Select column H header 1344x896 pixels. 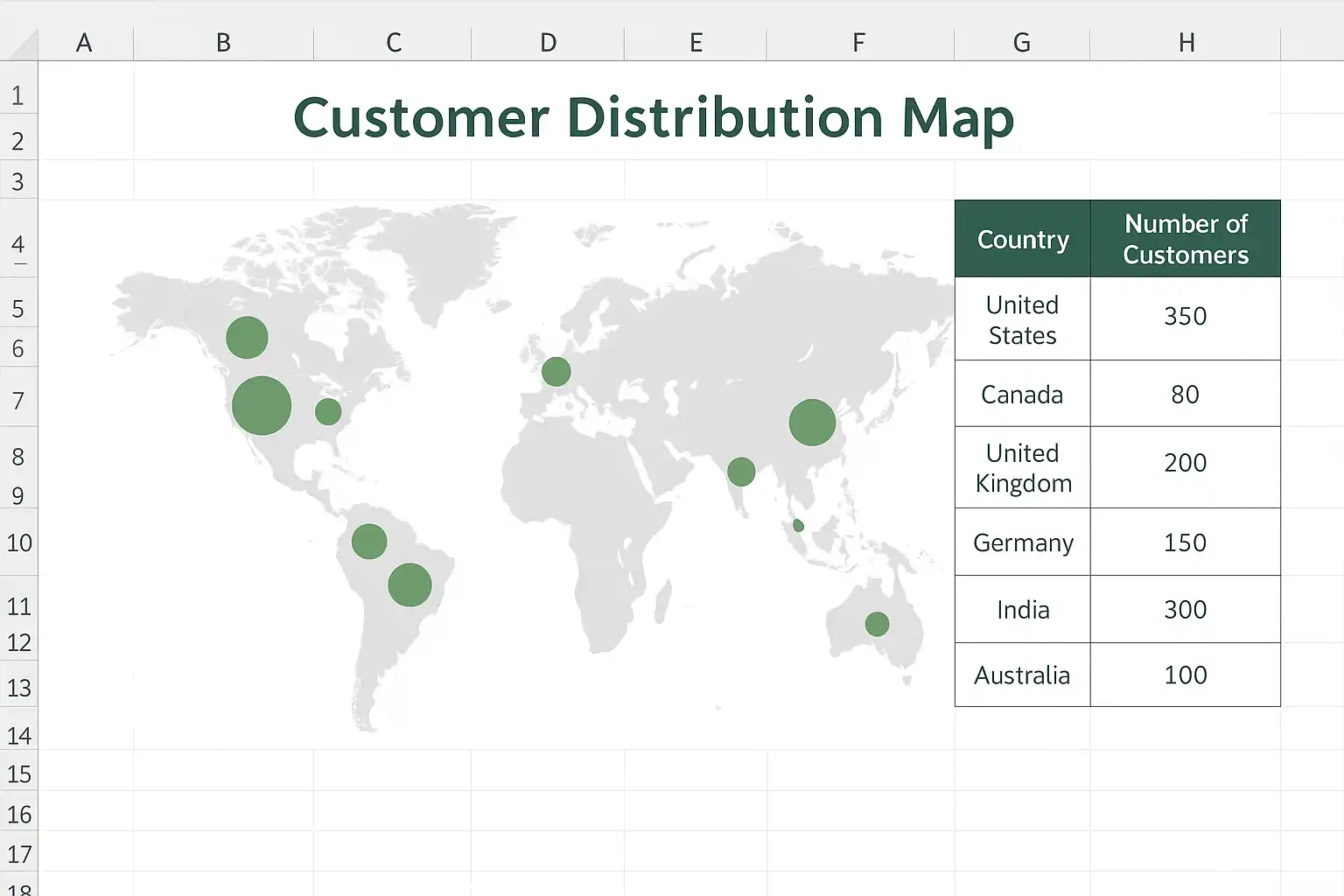(1186, 43)
